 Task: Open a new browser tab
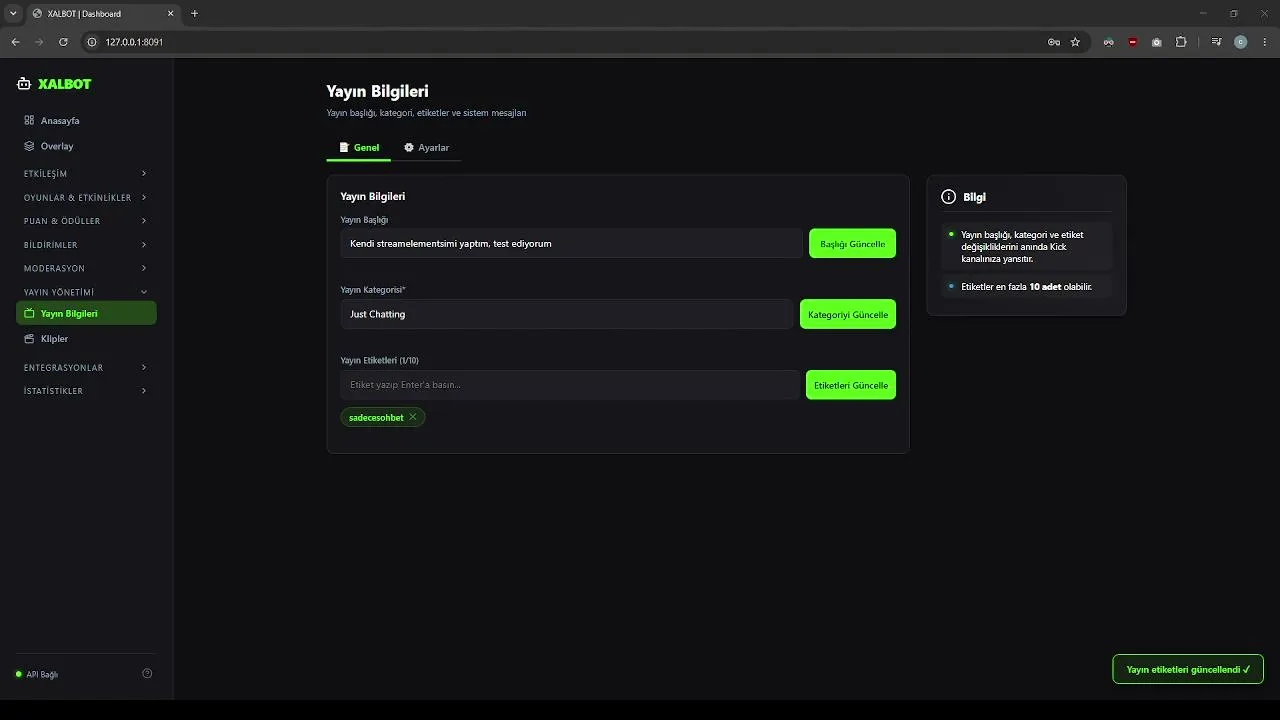[x=194, y=13]
